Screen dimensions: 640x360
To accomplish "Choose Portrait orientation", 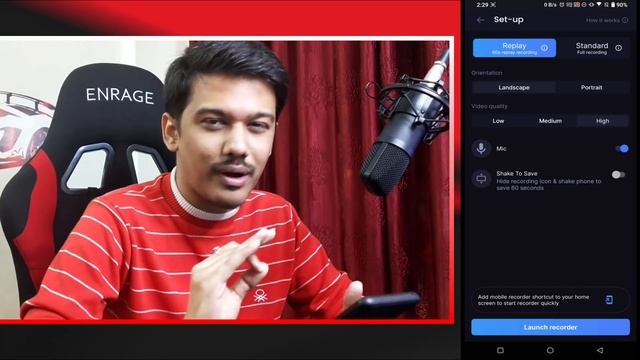I will [591, 87].
